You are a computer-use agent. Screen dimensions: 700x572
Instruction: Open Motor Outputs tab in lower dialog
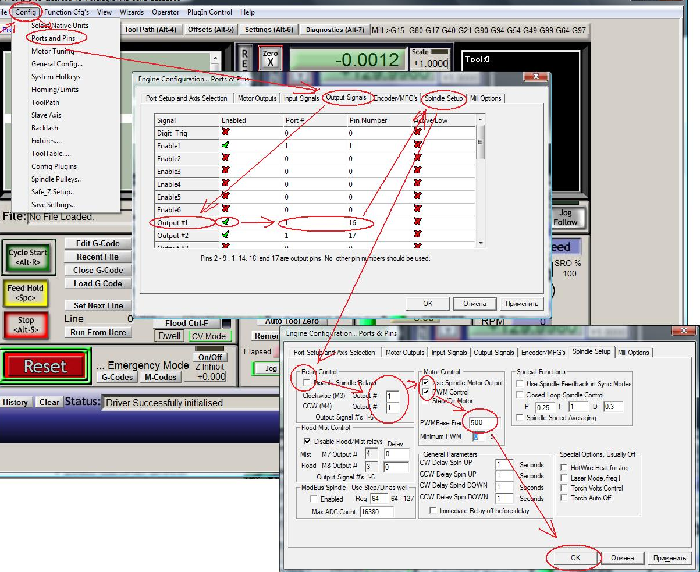(404, 352)
